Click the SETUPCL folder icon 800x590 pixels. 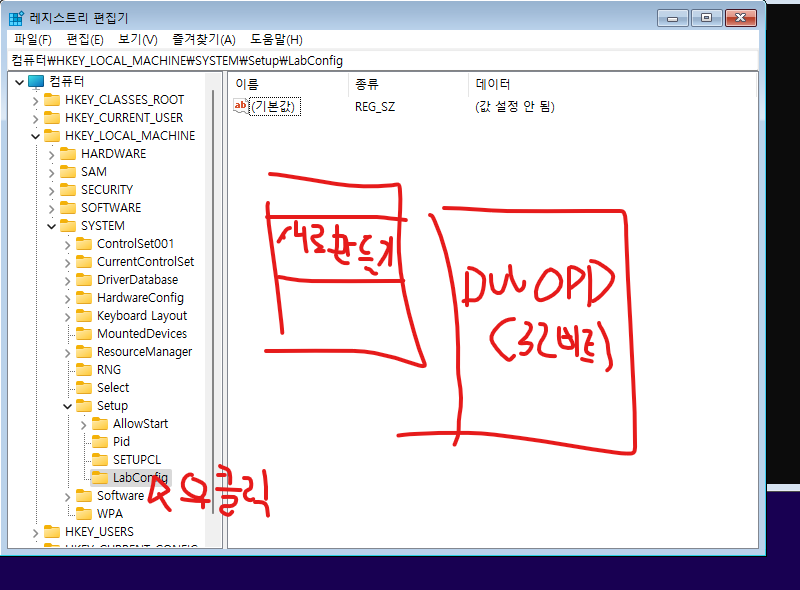[x=100, y=459]
